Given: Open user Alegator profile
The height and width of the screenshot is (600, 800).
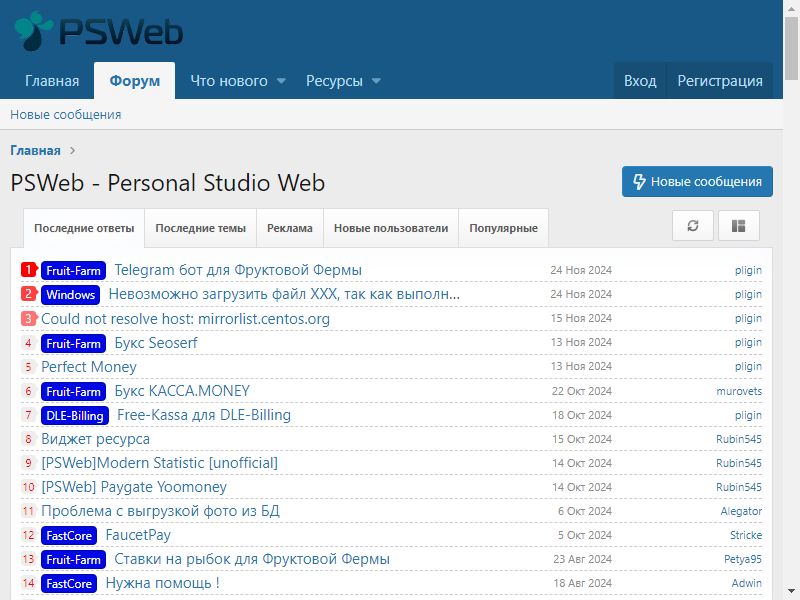Looking at the screenshot, I should click(741, 511).
